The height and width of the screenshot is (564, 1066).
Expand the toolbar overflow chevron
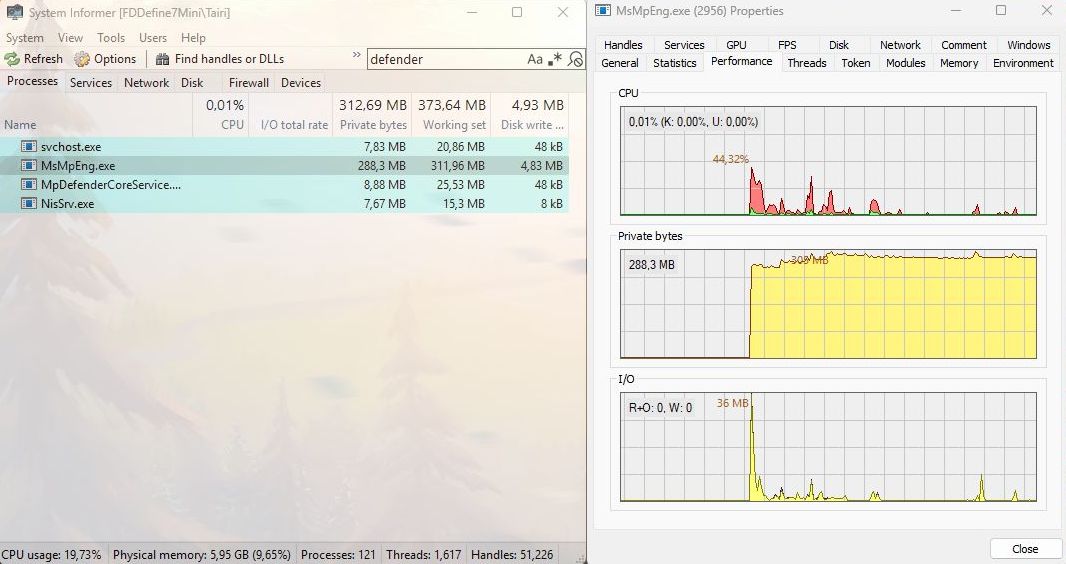(x=356, y=55)
